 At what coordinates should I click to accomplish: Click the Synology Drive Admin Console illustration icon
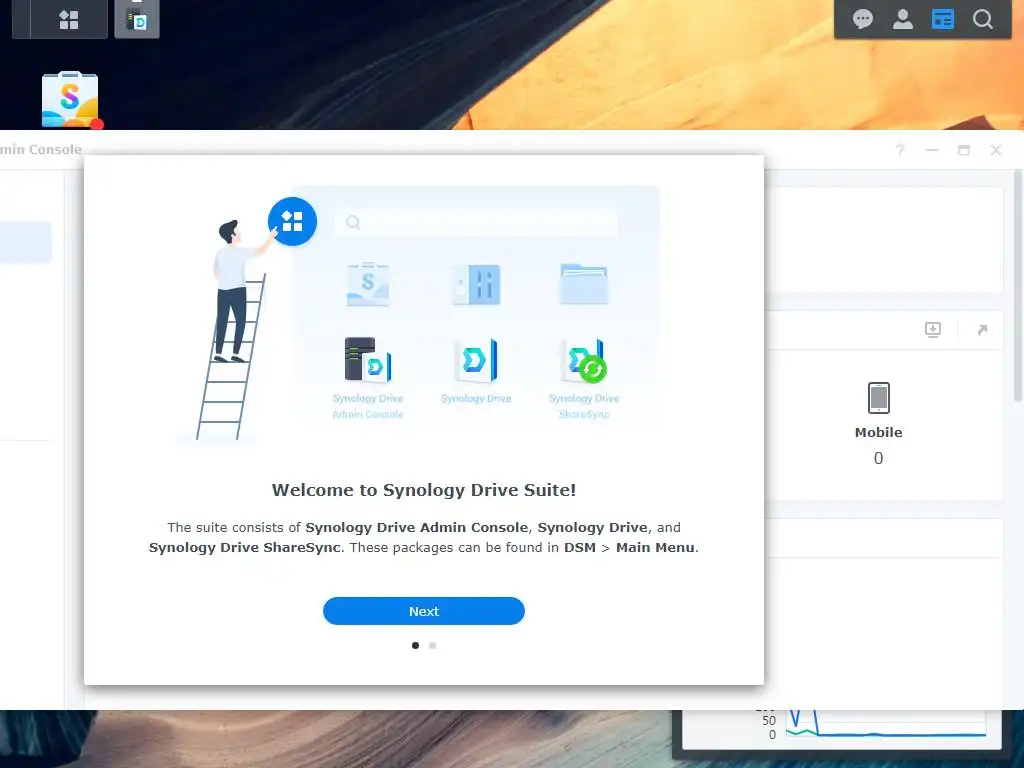click(368, 359)
